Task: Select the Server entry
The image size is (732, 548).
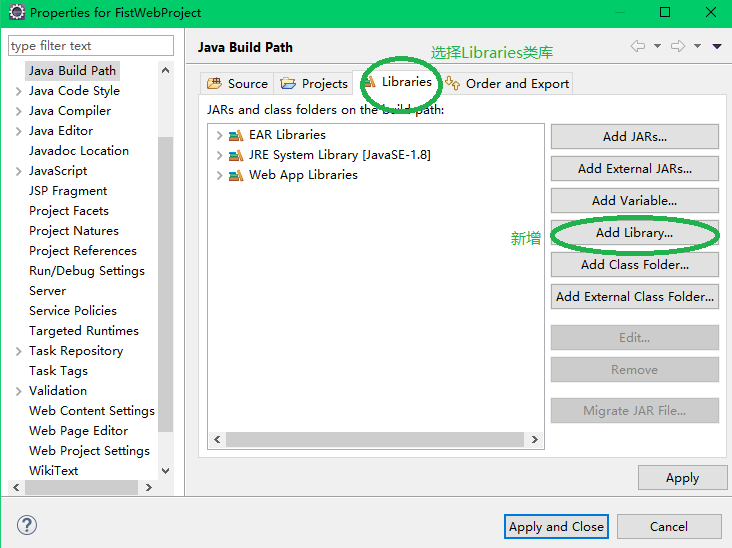Action: pyautogui.click(x=48, y=291)
